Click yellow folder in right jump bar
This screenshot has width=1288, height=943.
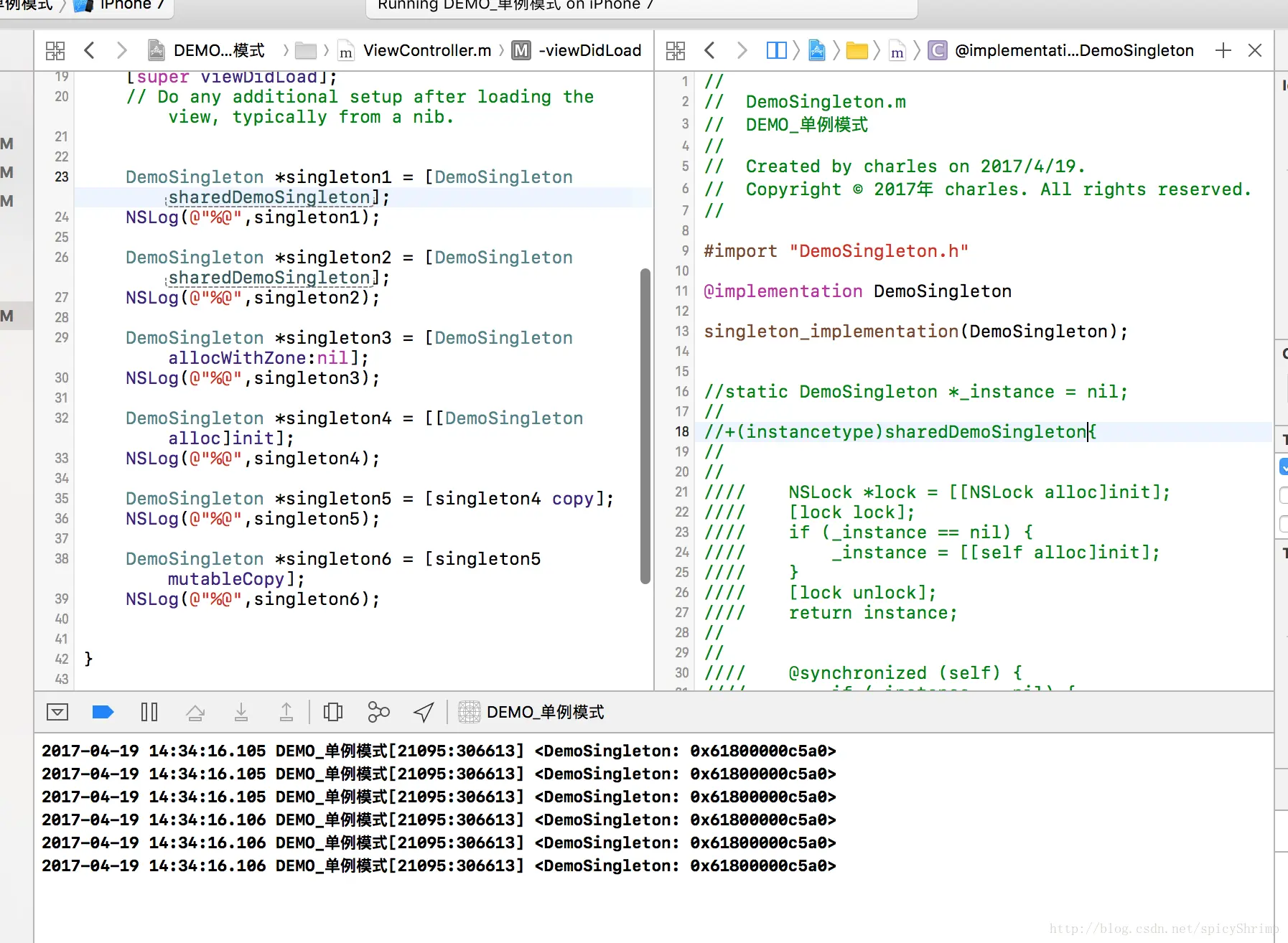tap(857, 50)
